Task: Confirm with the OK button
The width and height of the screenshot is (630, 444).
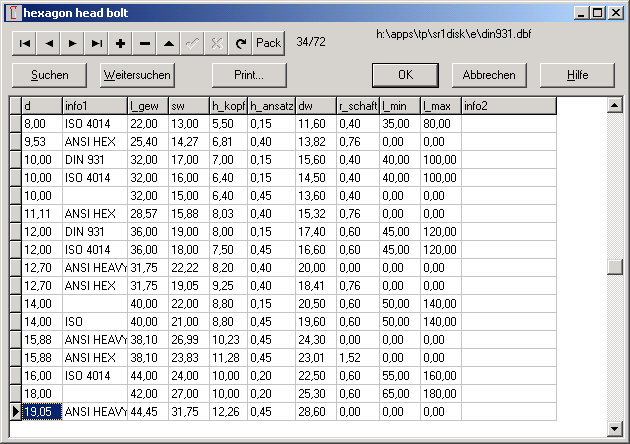Action: [x=405, y=75]
